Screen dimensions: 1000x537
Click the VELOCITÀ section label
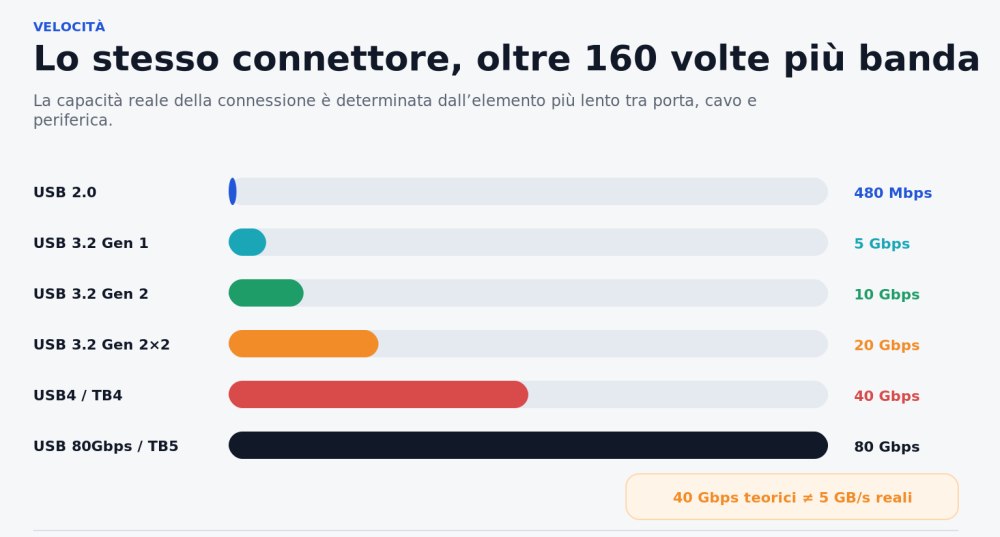coord(69,27)
